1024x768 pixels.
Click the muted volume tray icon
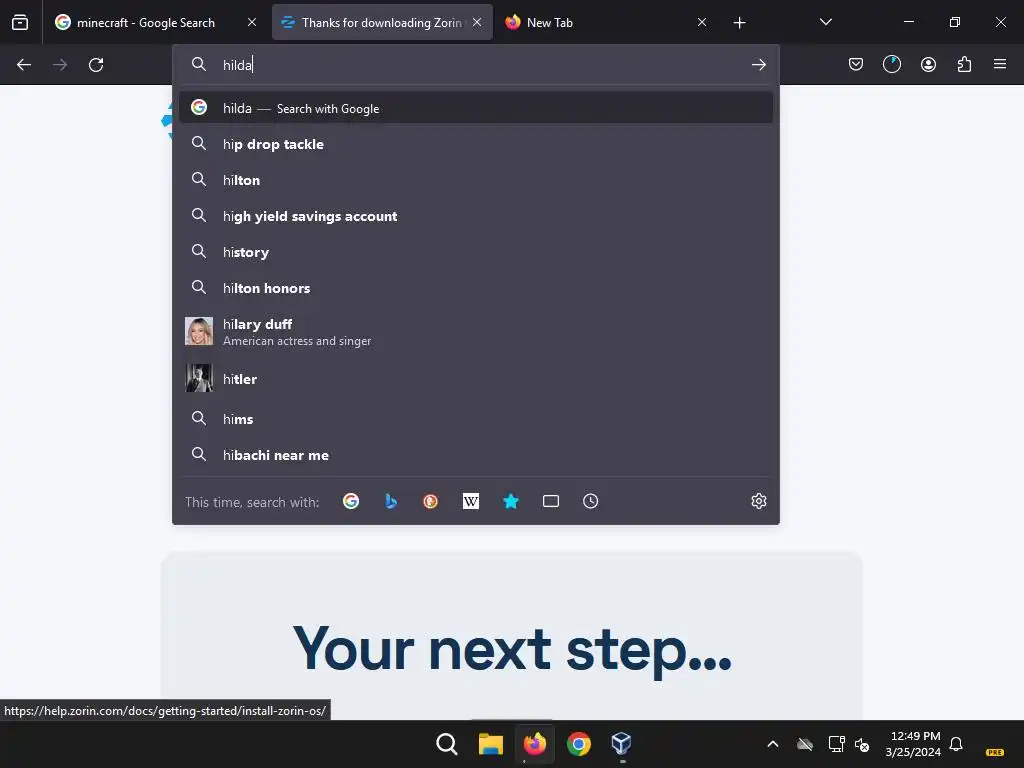(x=862, y=743)
